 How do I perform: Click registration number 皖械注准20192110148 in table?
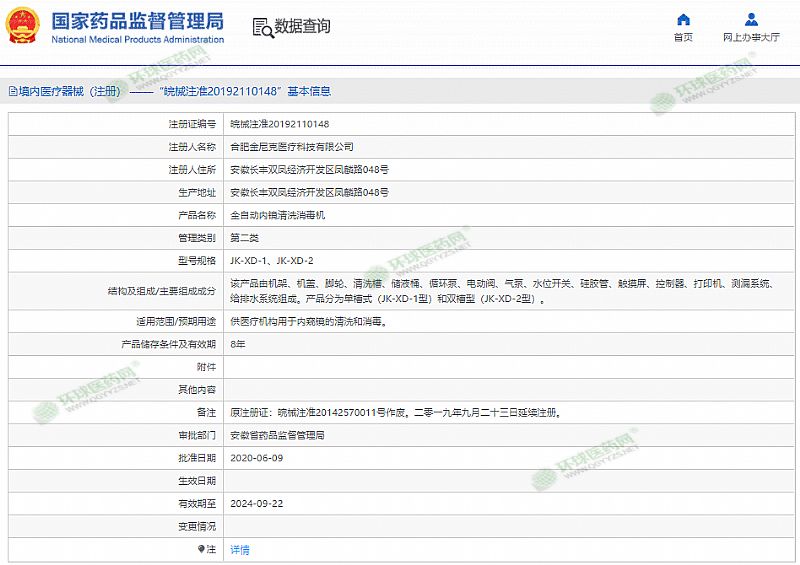point(279,124)
